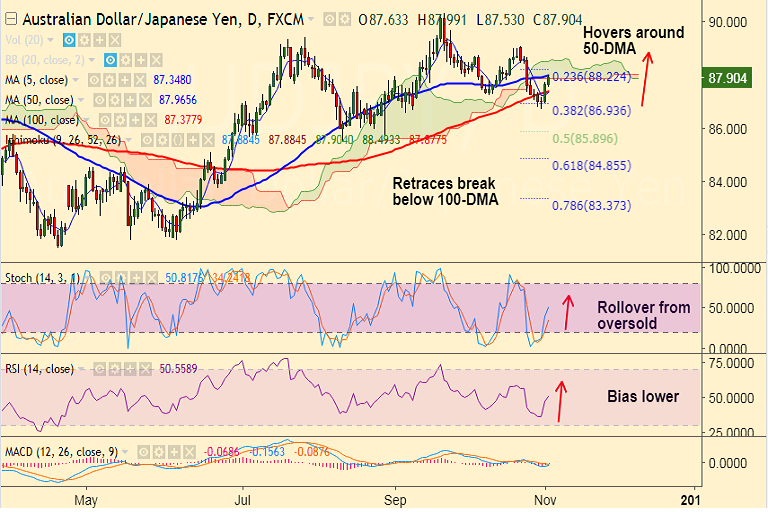Screen dimensions: 768x512
Task: Open Stoch (14, 3, 1) settings gear
Action: (121, 278)
